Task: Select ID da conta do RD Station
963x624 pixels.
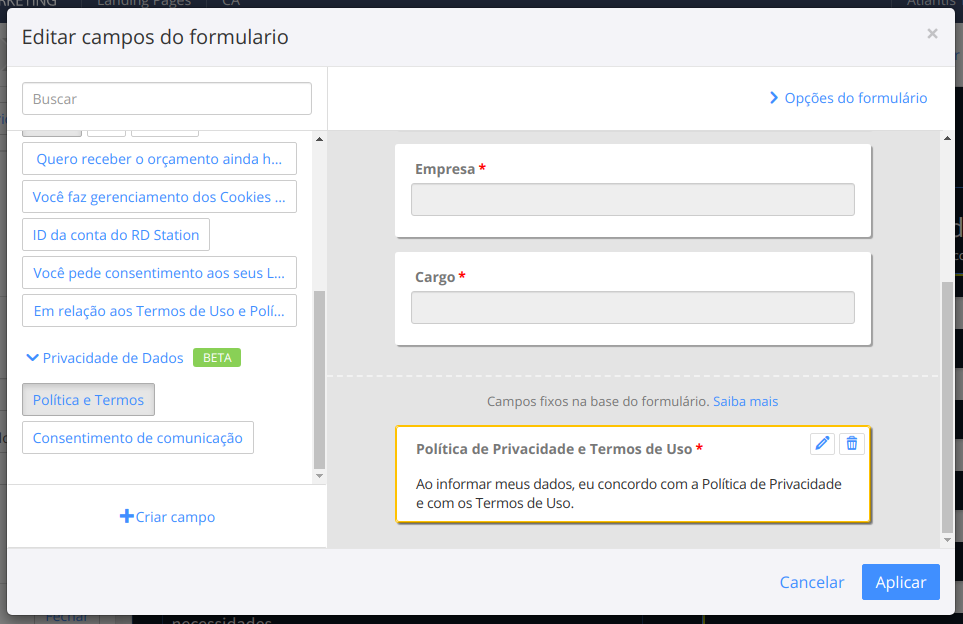Action: click(x=116, y=235)
